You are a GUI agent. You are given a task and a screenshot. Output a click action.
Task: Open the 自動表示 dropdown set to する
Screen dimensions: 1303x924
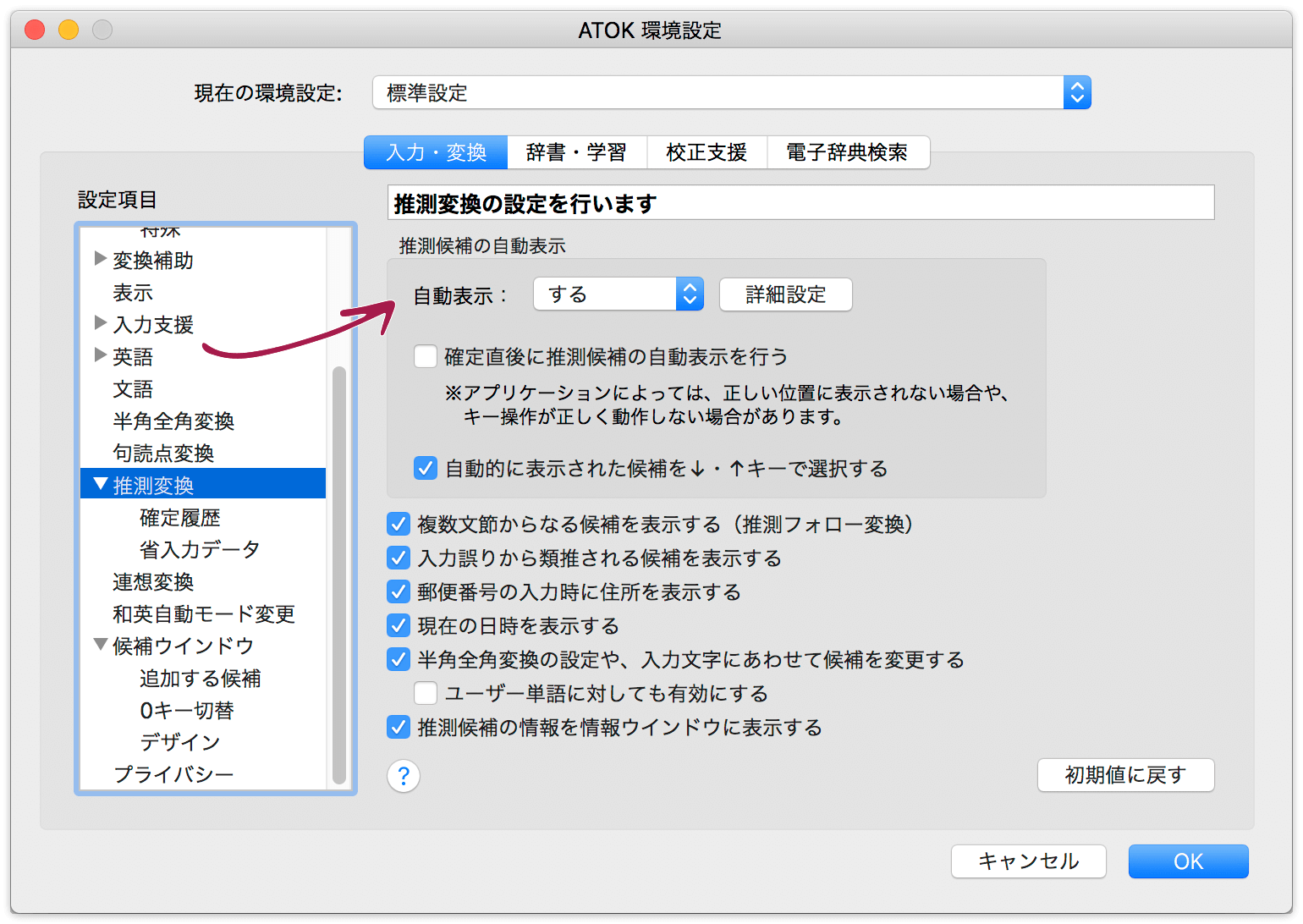619,294
